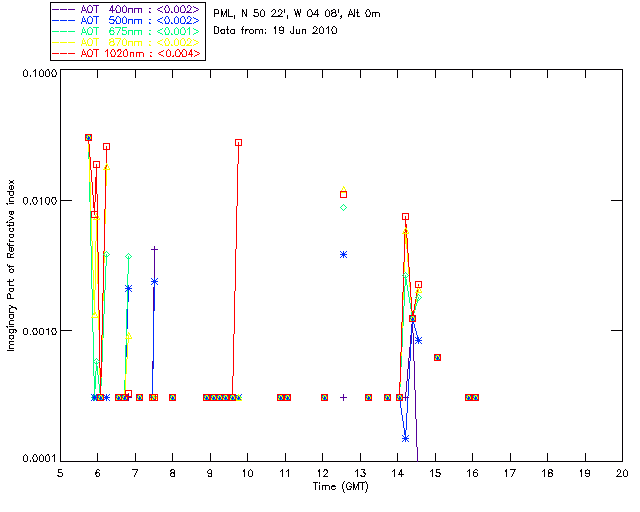Image resolution: width=640 pixels, height=512 pixels.
Task: Click the lowest blue asterisk near time 14.2
Action: [x=405, y=439]
